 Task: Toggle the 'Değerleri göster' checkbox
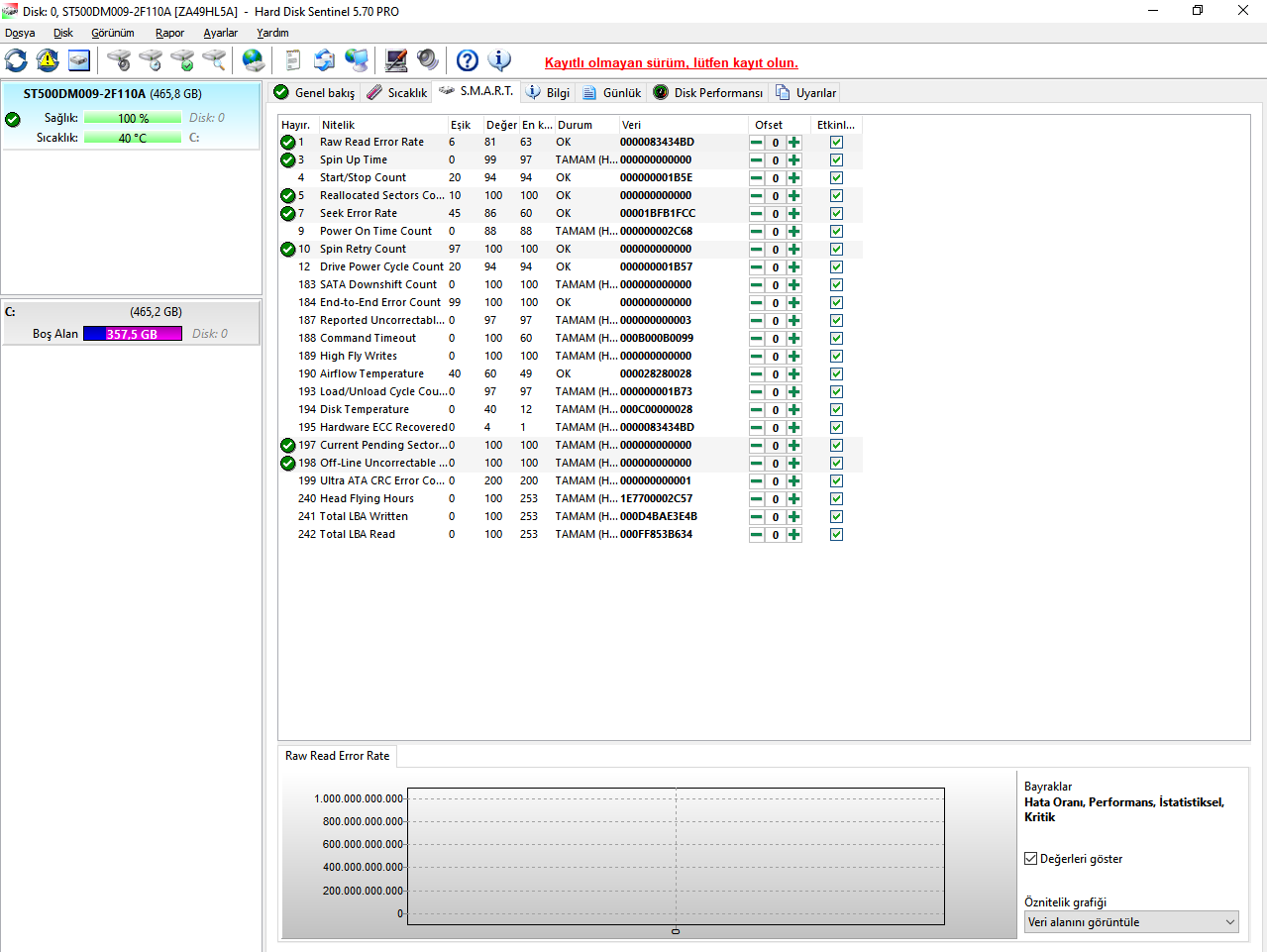pos(1030,859)
